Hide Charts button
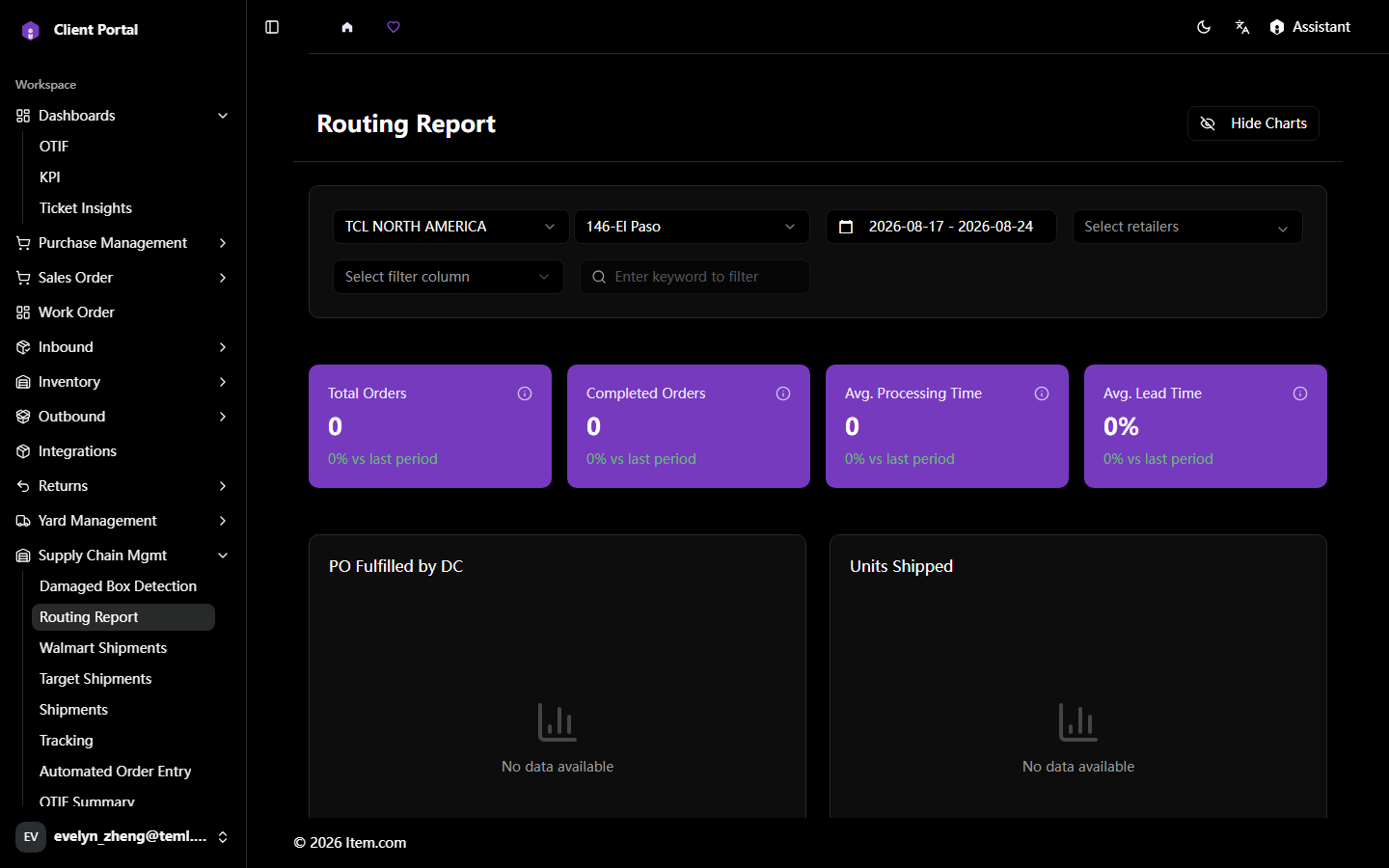Image resolution: width=1389 pixels, height=868 pixels. coord(1253,123)
